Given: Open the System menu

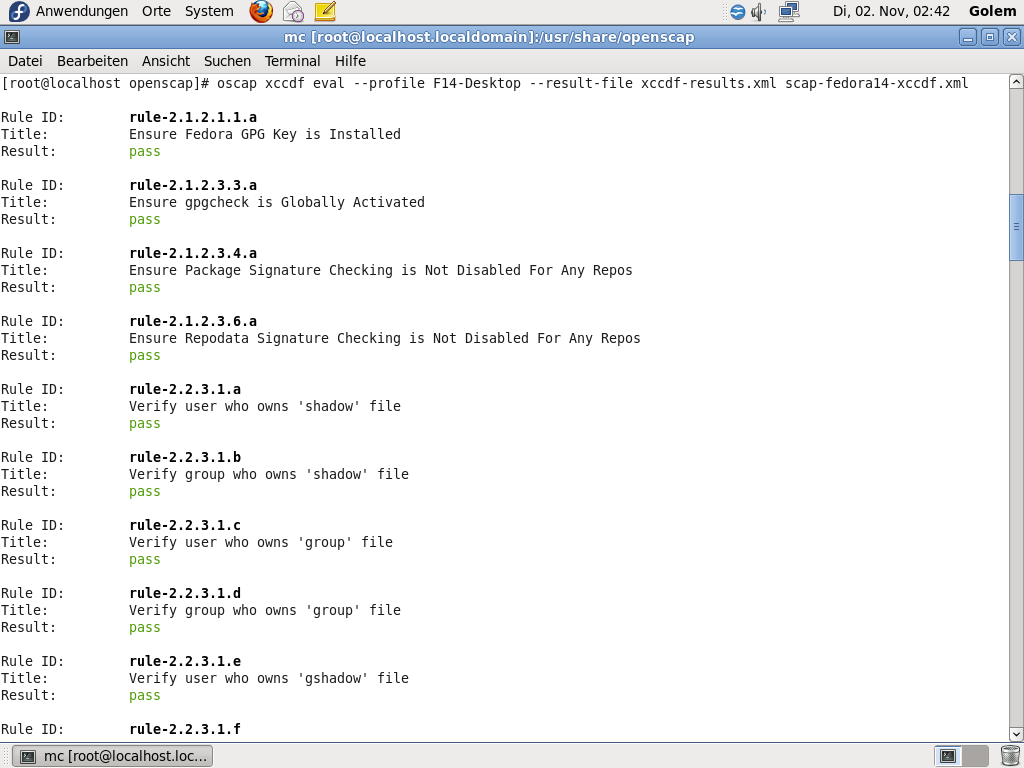Looking at the screenshot, I should (208, 11).
